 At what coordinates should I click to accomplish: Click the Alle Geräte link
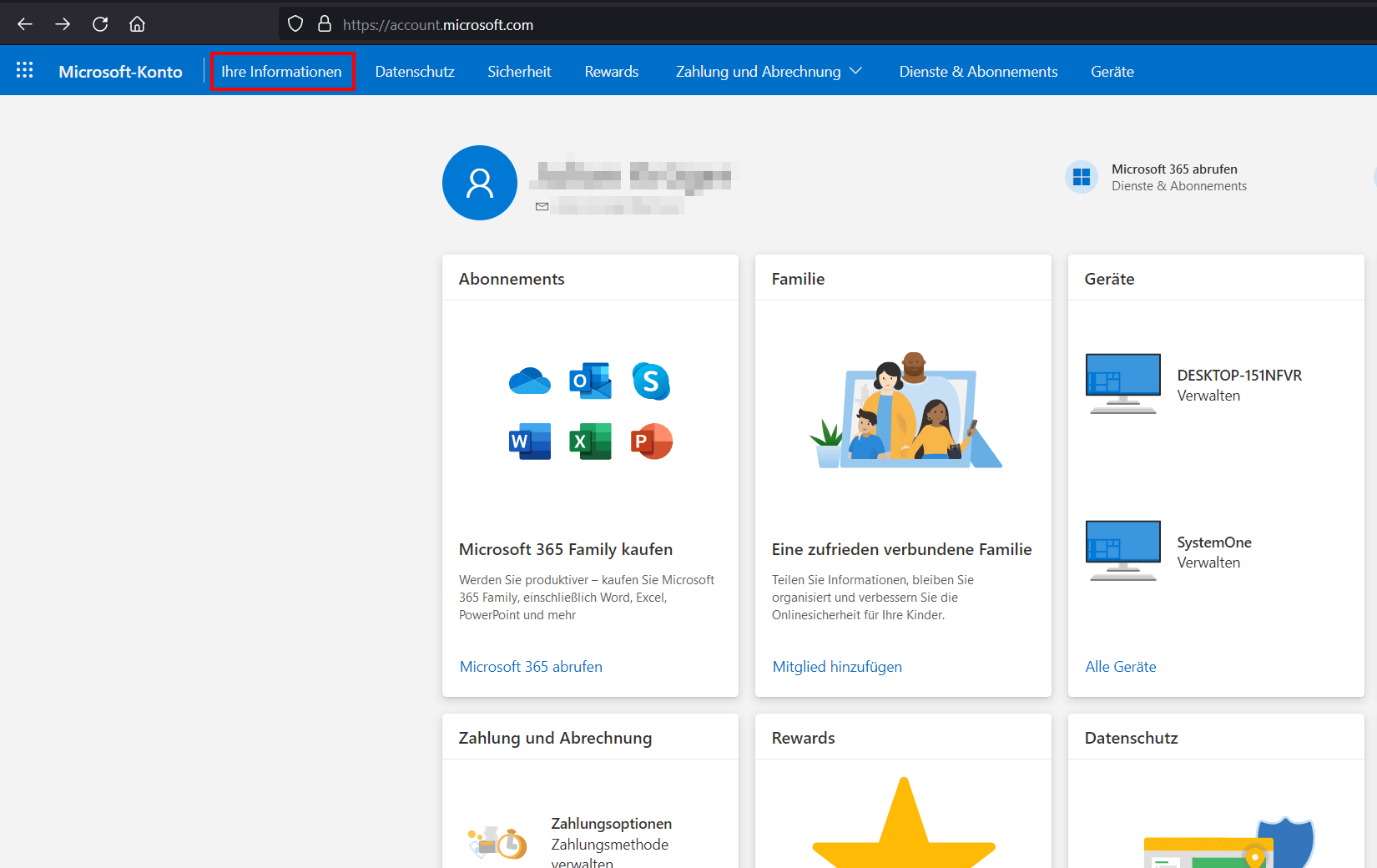point(1121,666)
